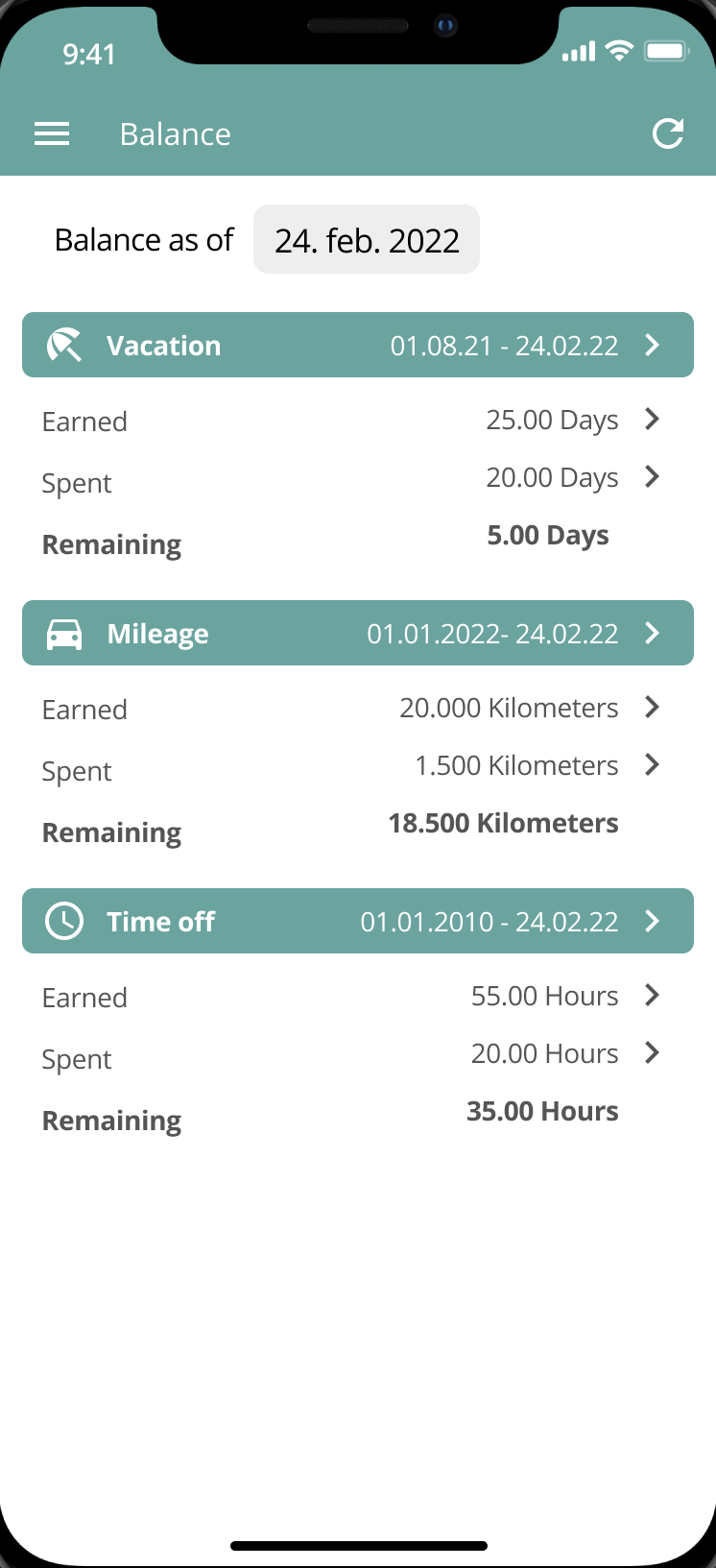Expand the Time off header chevron
The width and height of the screenshot is (716, 1568).
[x=653, y=921]
